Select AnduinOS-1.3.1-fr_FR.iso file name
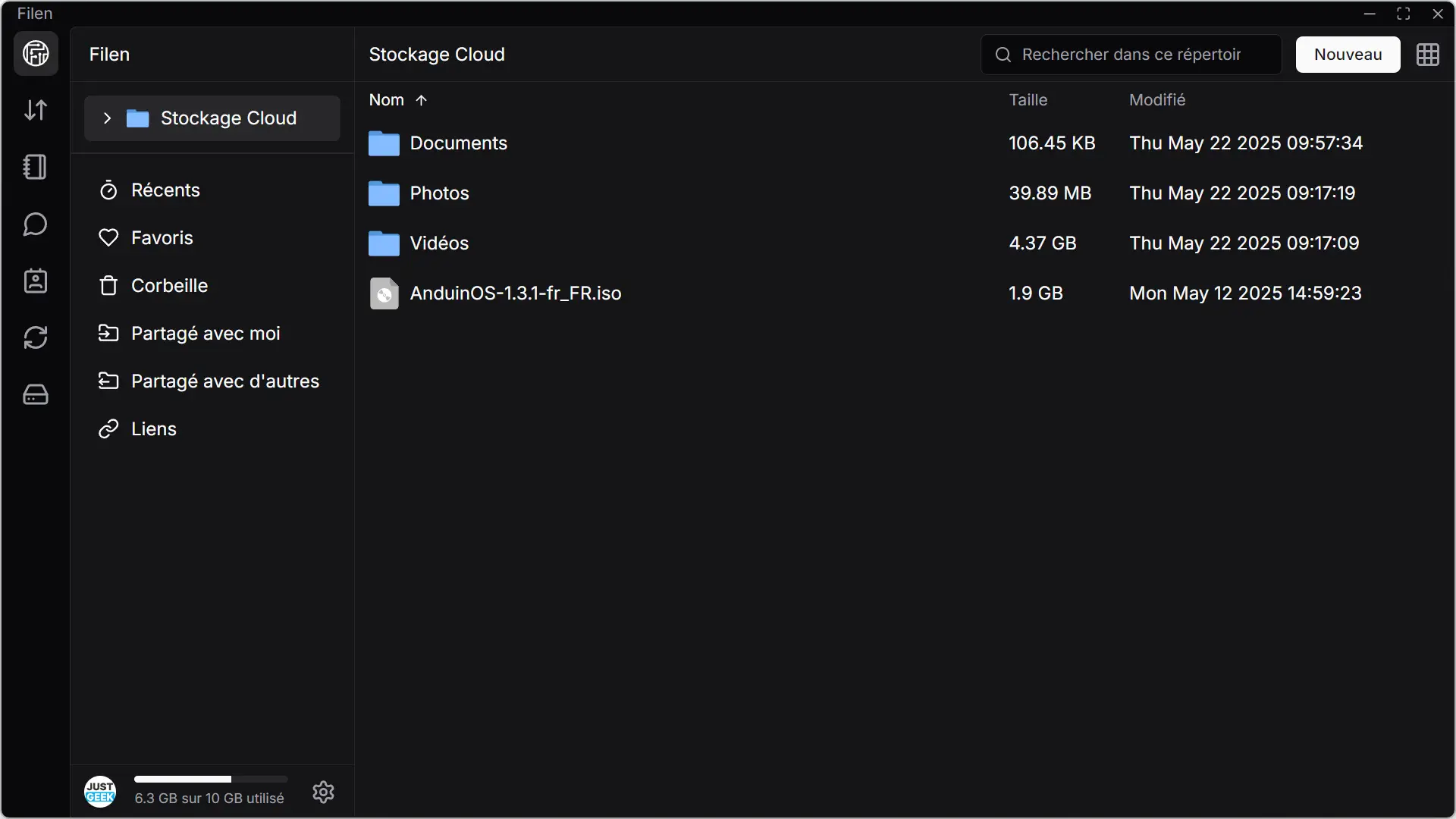The height and width of the screenshot is (819, 1456). pos(516,293)
